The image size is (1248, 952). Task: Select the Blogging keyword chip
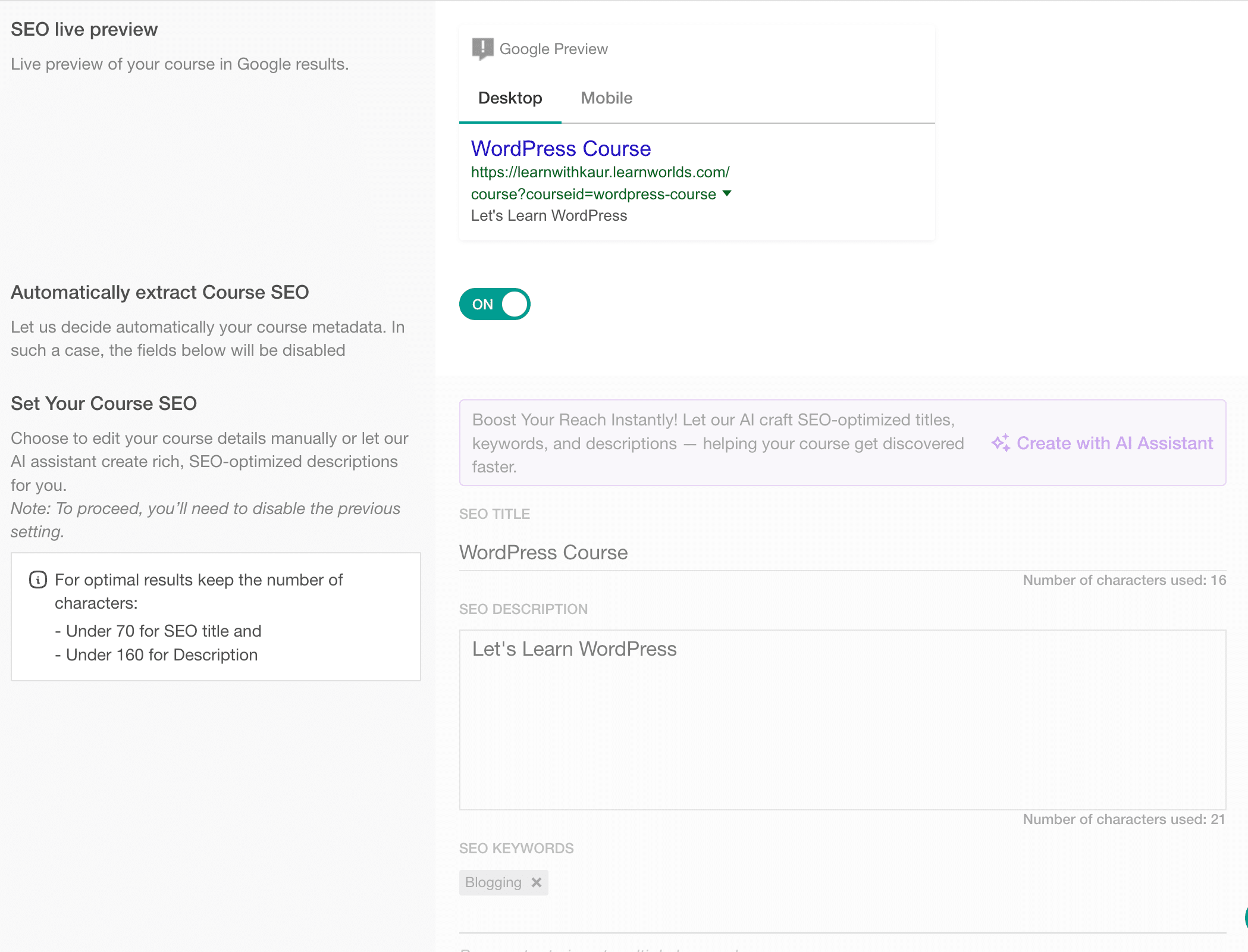coord(494,882)
